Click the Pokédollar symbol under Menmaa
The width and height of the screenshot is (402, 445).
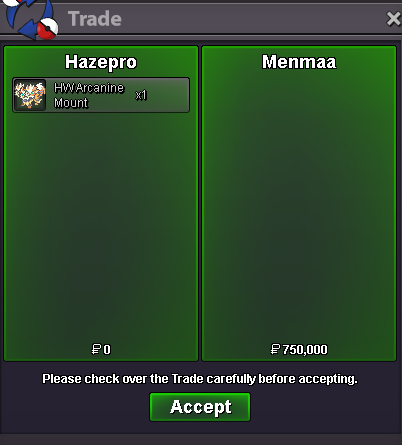pyautogui.click(x=275, y=349)
